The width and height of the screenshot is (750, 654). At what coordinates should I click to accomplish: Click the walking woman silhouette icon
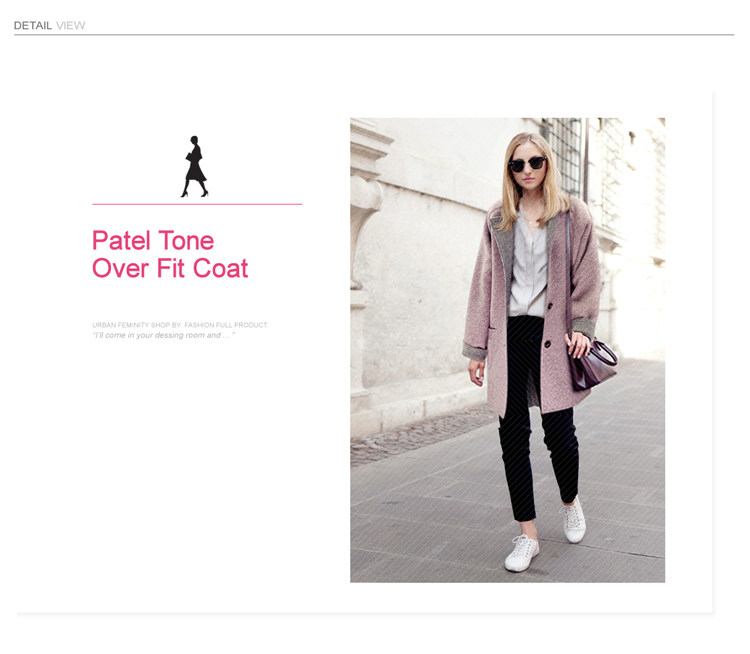coord(195,166)
